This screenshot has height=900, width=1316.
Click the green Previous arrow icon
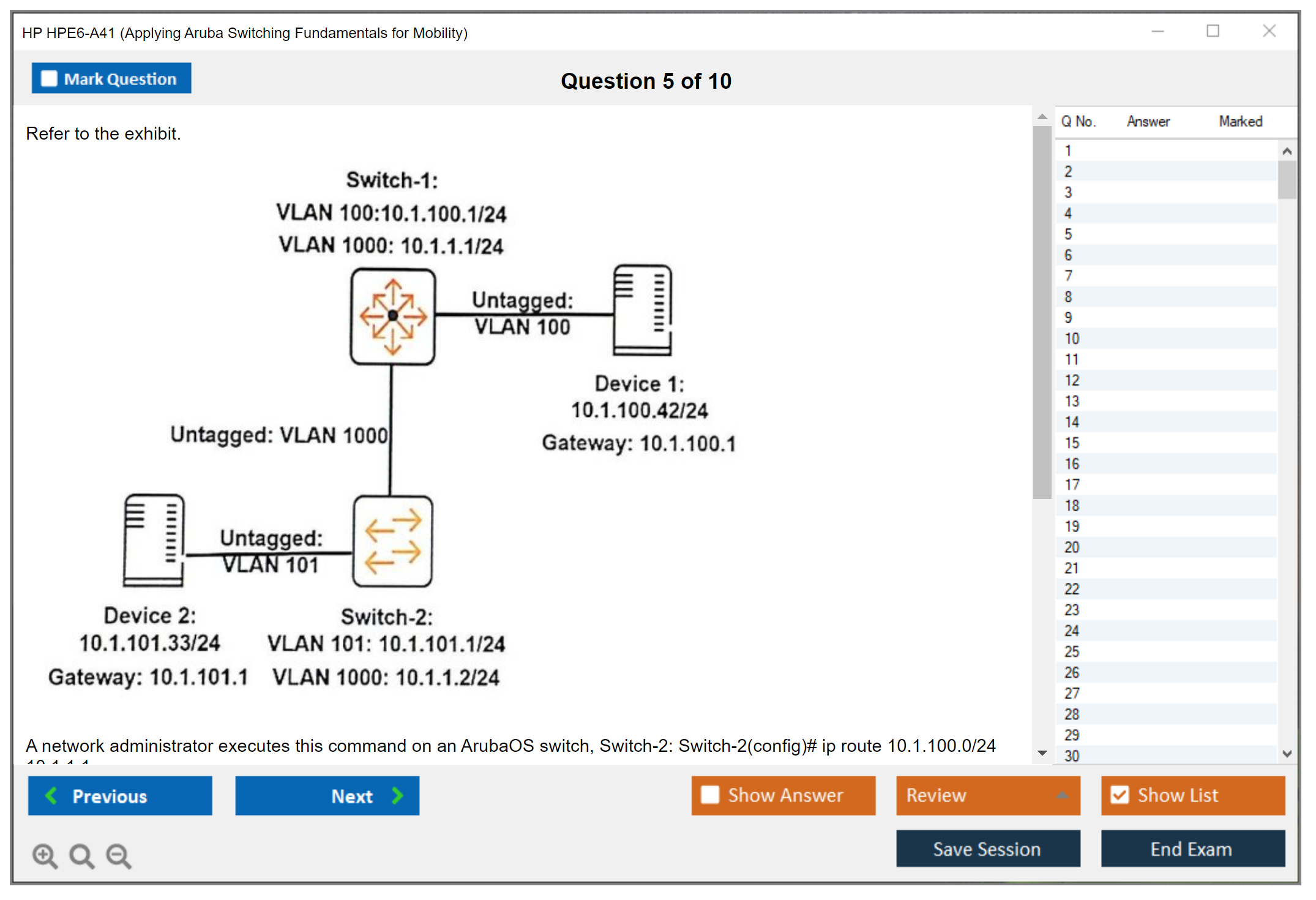[x=51, y=795]
